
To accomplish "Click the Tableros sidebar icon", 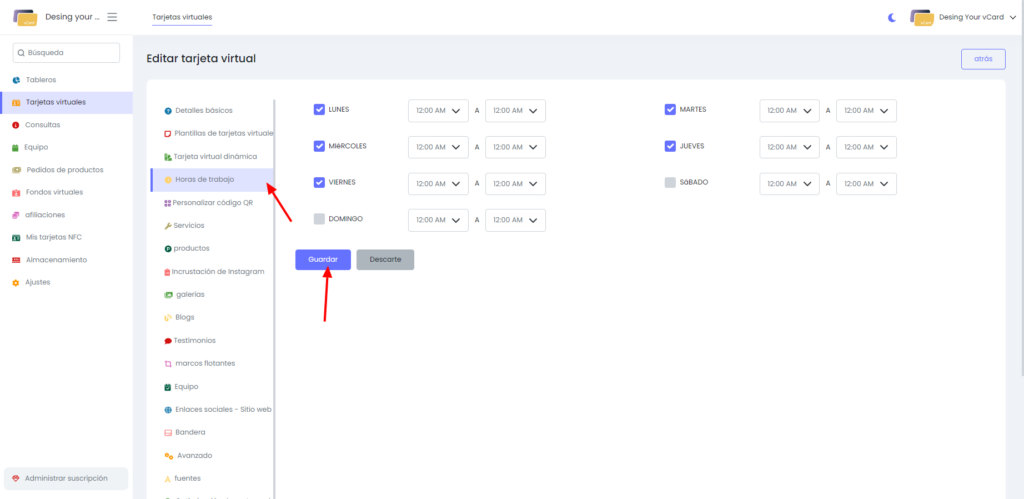I will point(16,80).
